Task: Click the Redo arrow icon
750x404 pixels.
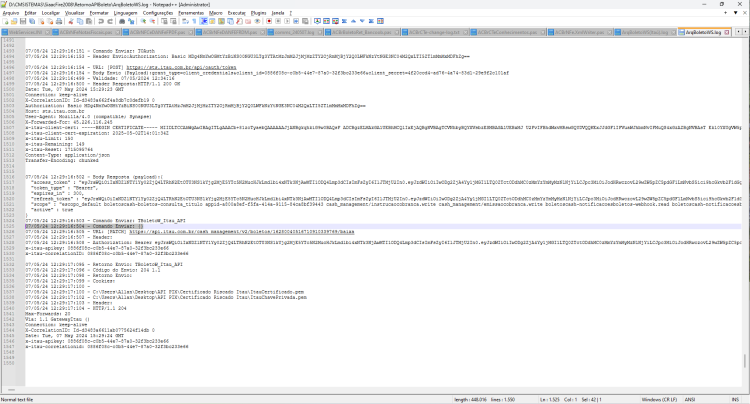Action: point(110,21)
